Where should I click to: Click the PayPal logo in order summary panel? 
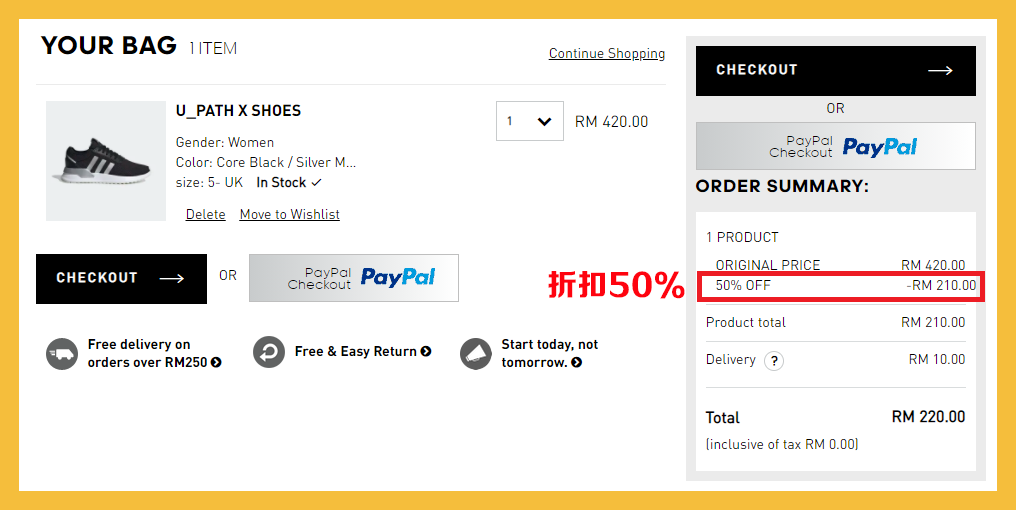pos(880,147)
